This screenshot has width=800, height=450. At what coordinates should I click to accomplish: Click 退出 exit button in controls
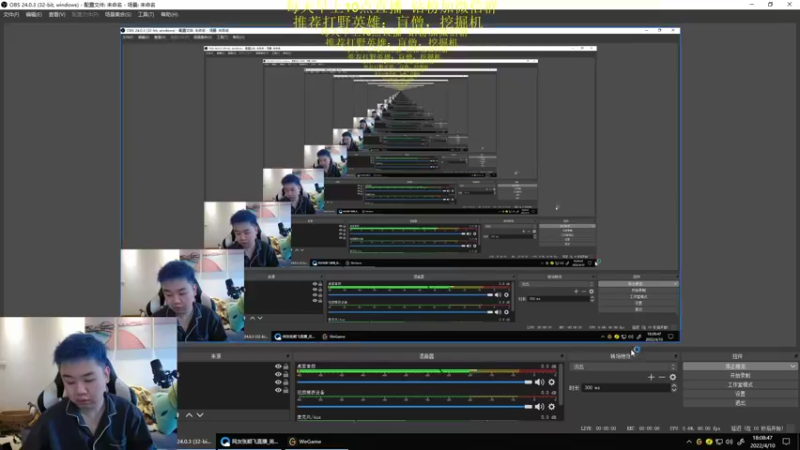coord(740,403)
